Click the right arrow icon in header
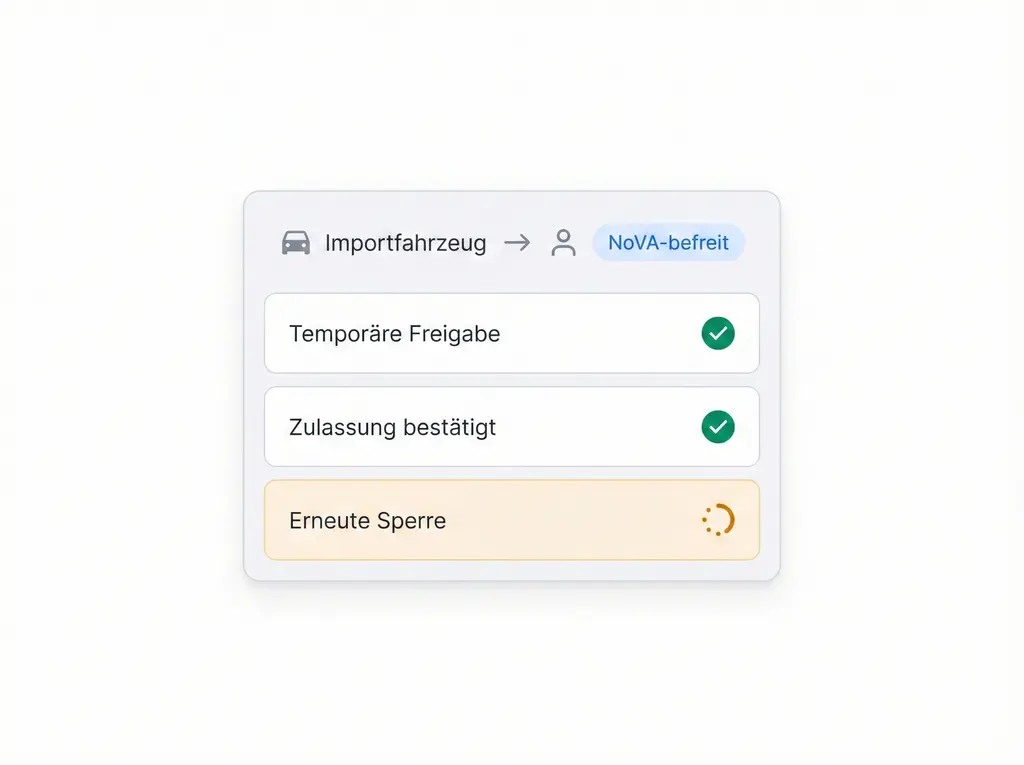The image size is (1024, 765). point(517,243)
